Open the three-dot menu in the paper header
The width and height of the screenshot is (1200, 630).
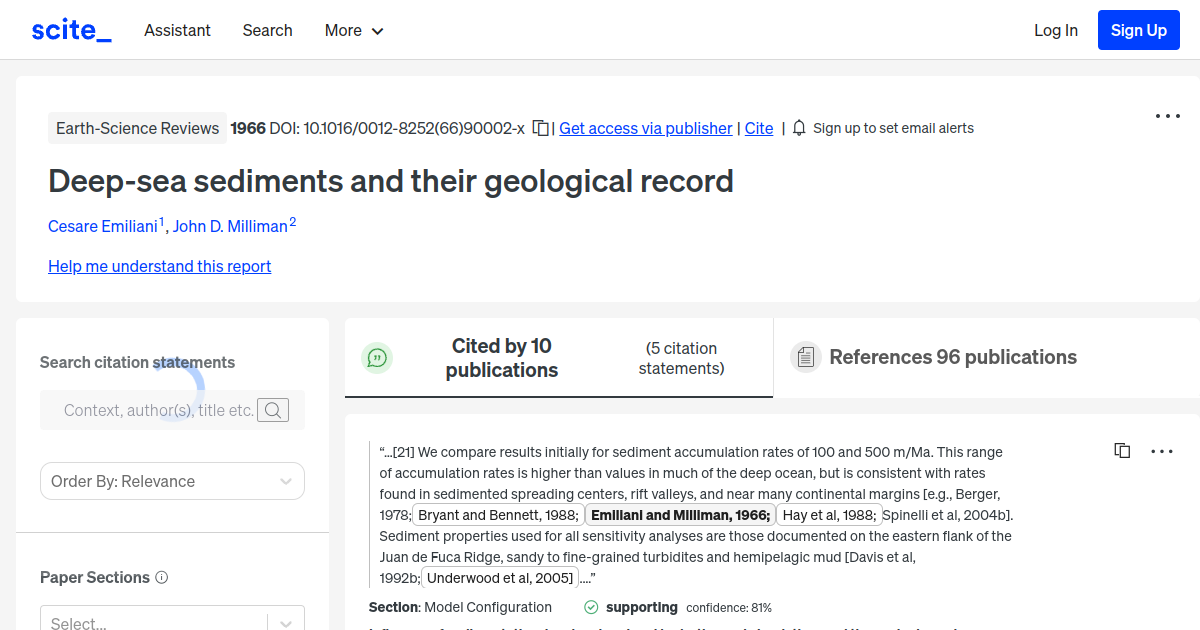click(x=1167, y=116)
